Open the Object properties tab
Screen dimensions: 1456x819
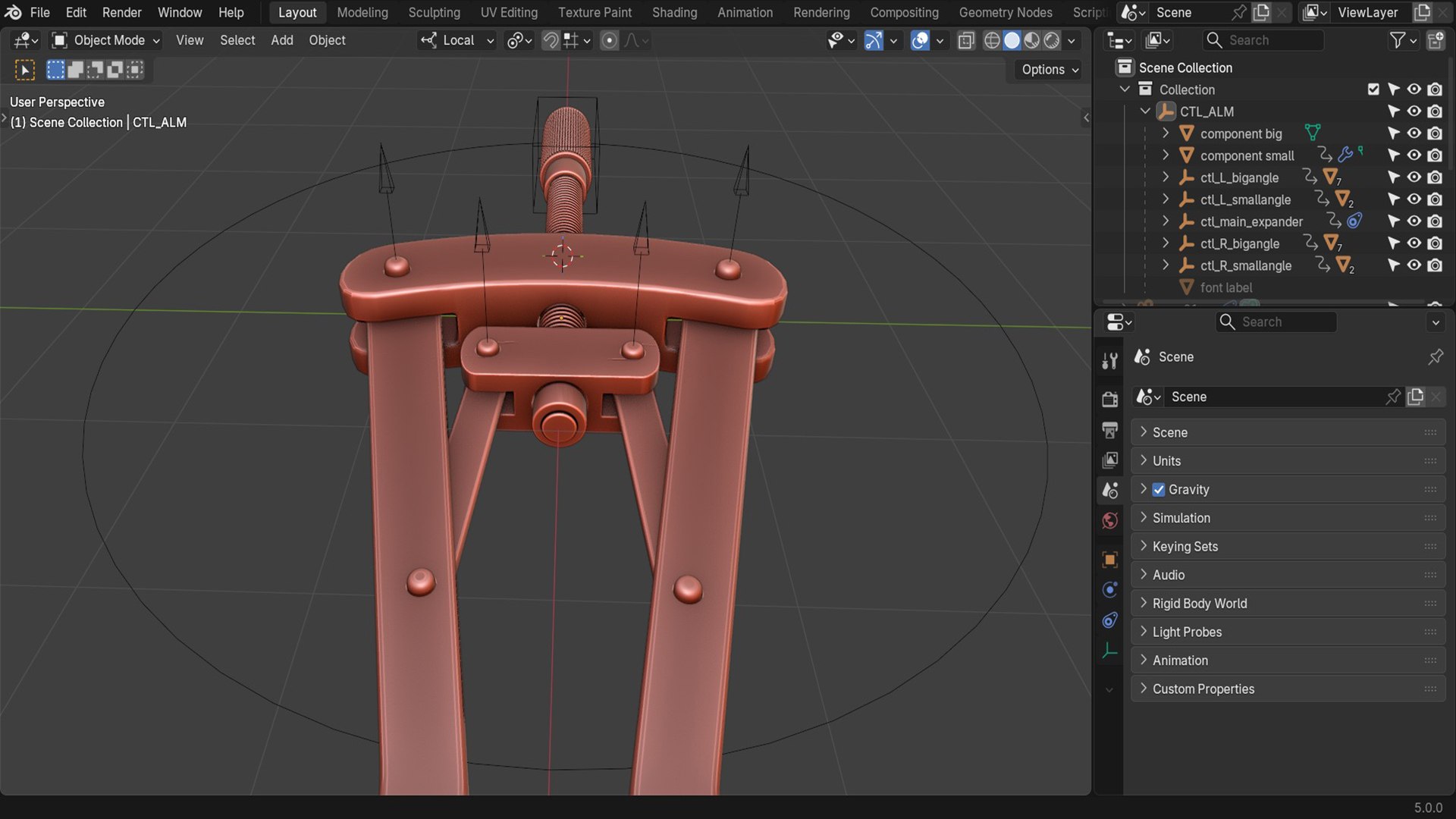1109,560
